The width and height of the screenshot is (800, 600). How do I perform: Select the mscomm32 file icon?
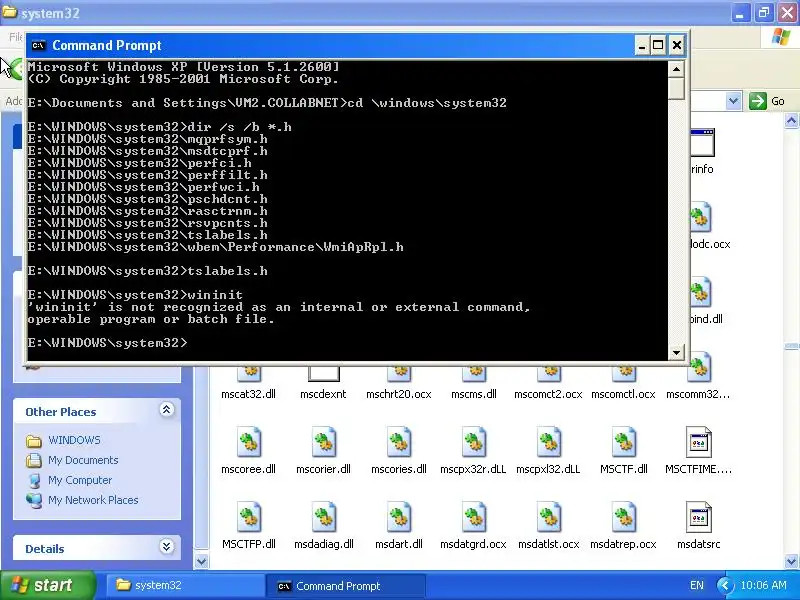[698, 367]
